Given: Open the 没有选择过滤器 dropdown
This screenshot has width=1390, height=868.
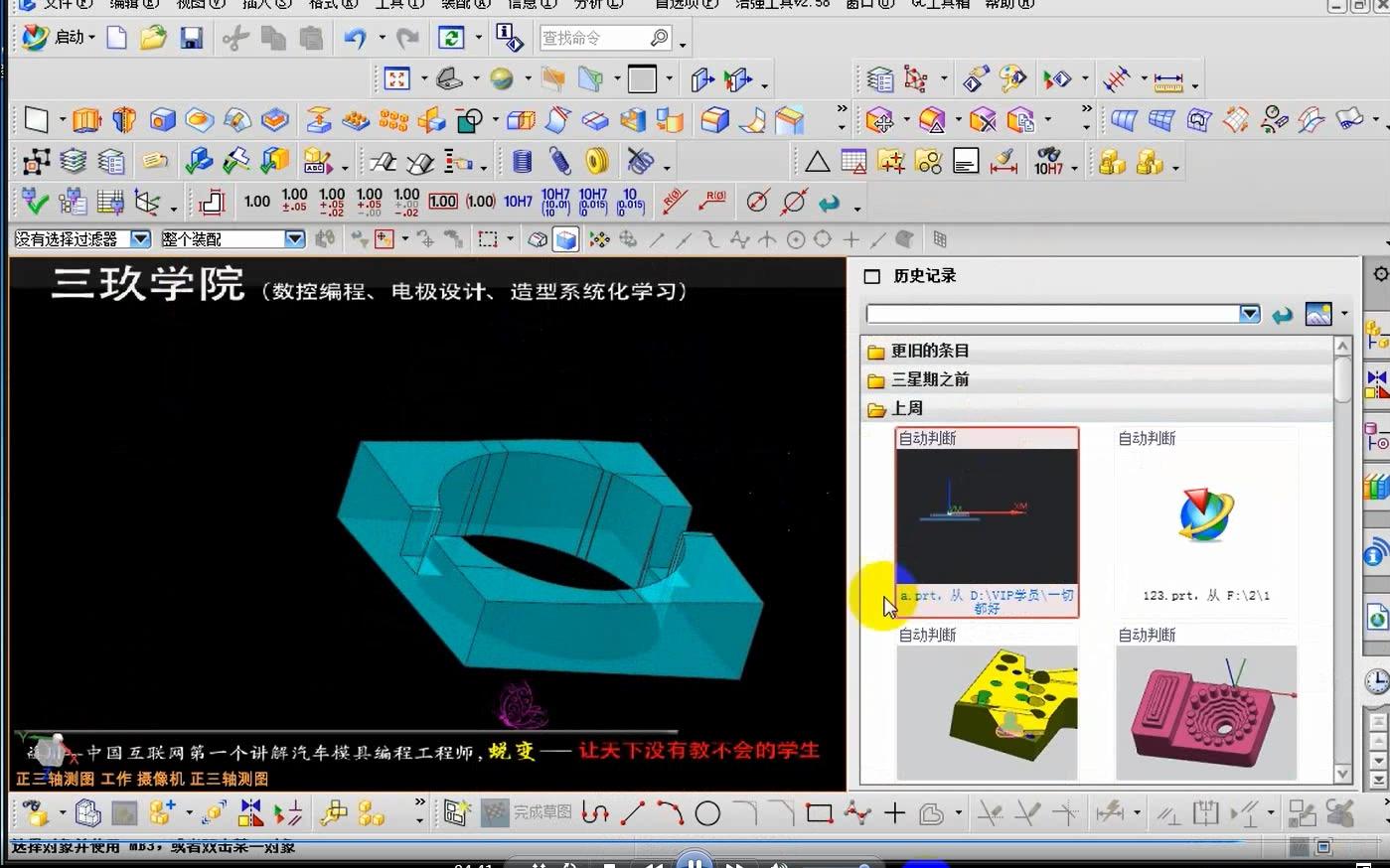Looking at the screenshot, I should pyautogui.click(x=139, y=238).
